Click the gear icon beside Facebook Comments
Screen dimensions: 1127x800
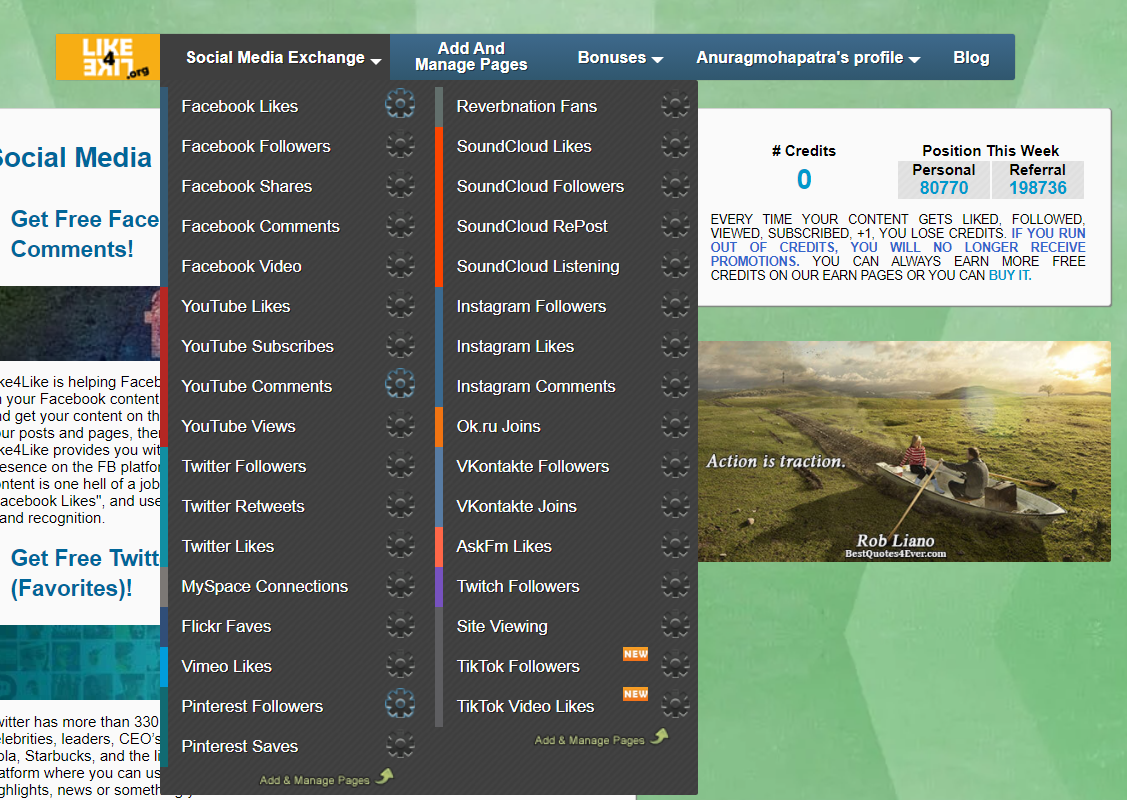click(x=400, y=226)
